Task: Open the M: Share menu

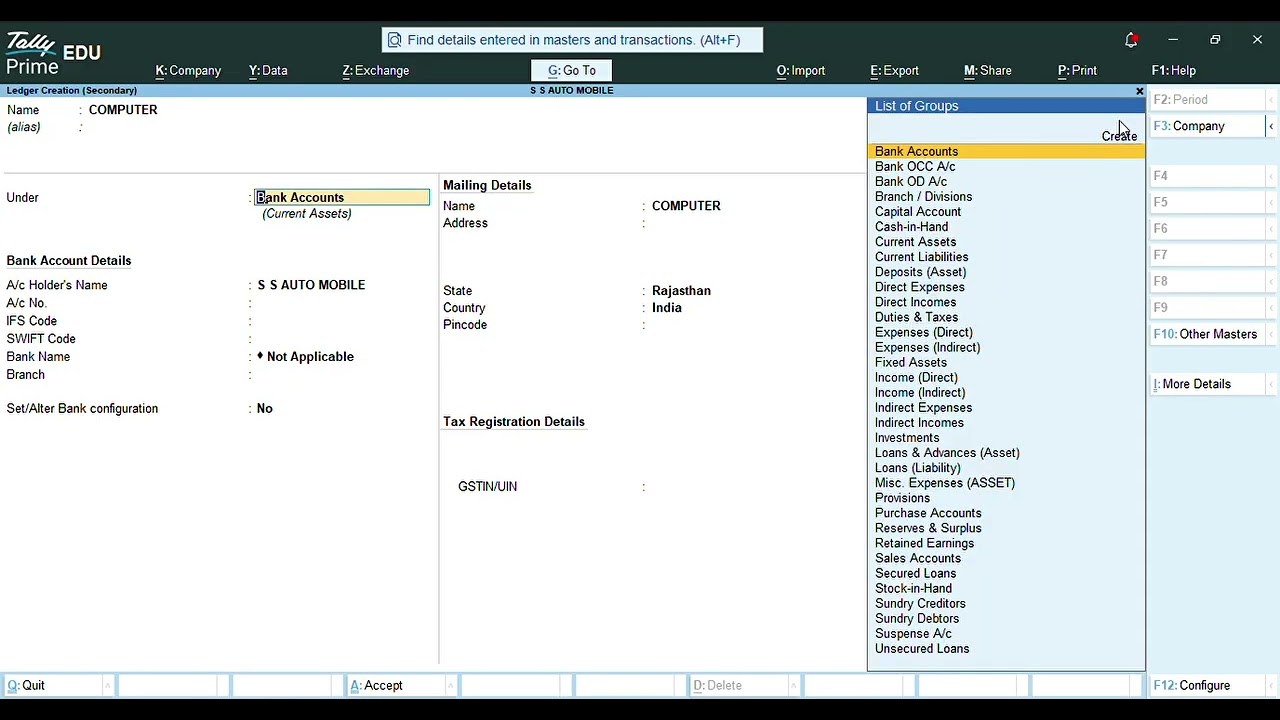Action: click(988, 71)
